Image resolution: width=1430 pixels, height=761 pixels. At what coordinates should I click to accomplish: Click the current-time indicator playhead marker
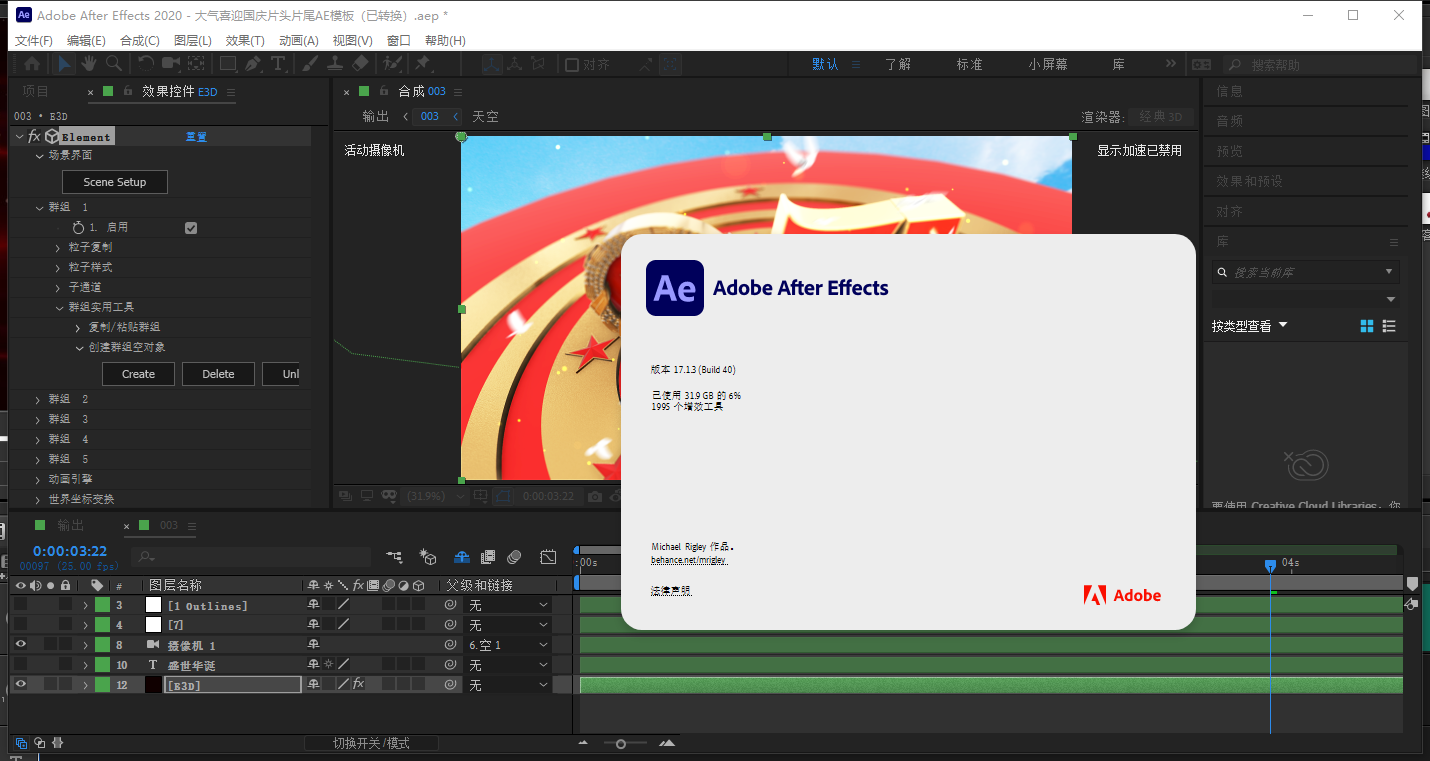coord(1270,565)
